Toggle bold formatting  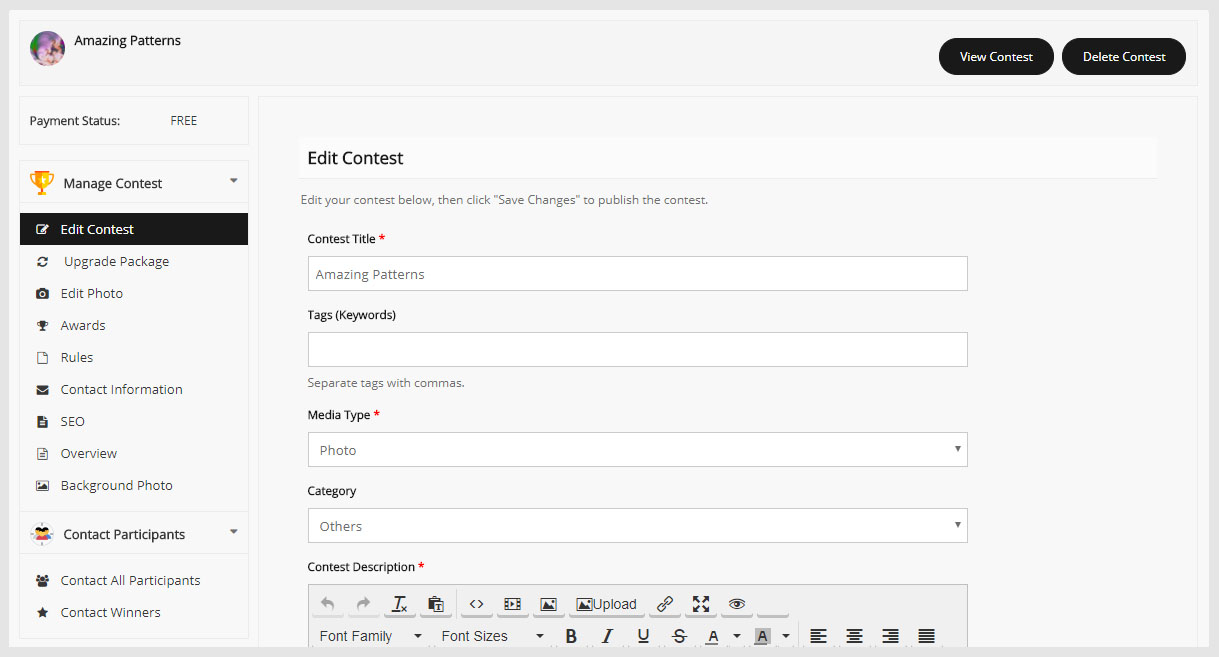[571, 636]
